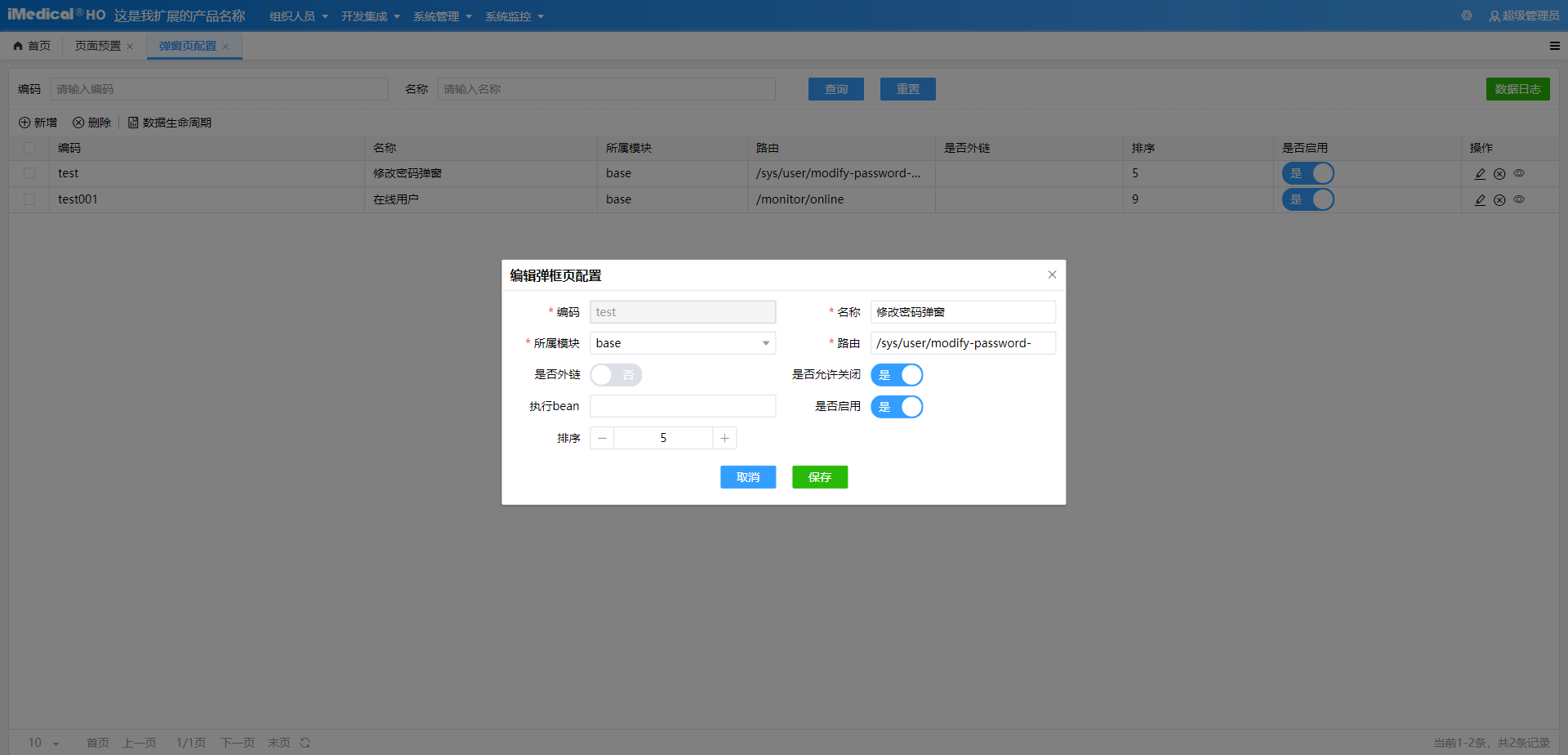Open the 开发集成 menu

(370, 16)
